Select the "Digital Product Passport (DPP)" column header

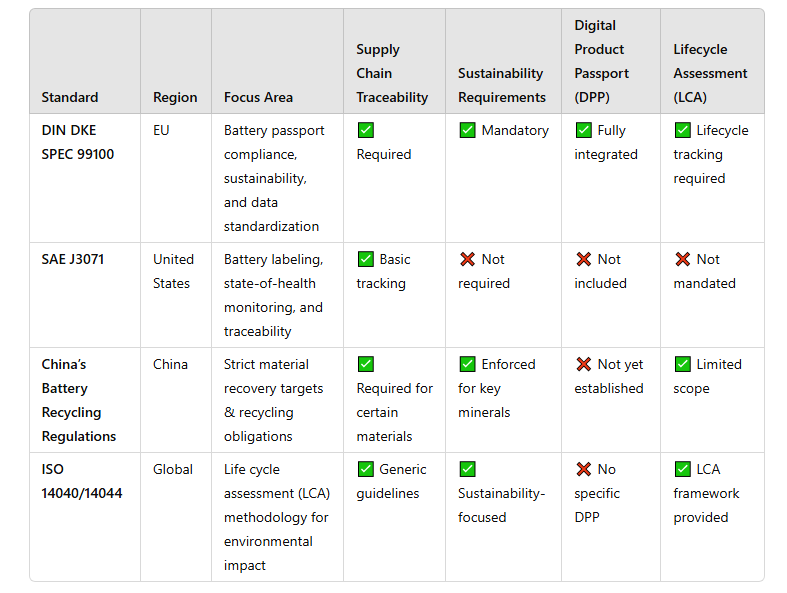601,61
